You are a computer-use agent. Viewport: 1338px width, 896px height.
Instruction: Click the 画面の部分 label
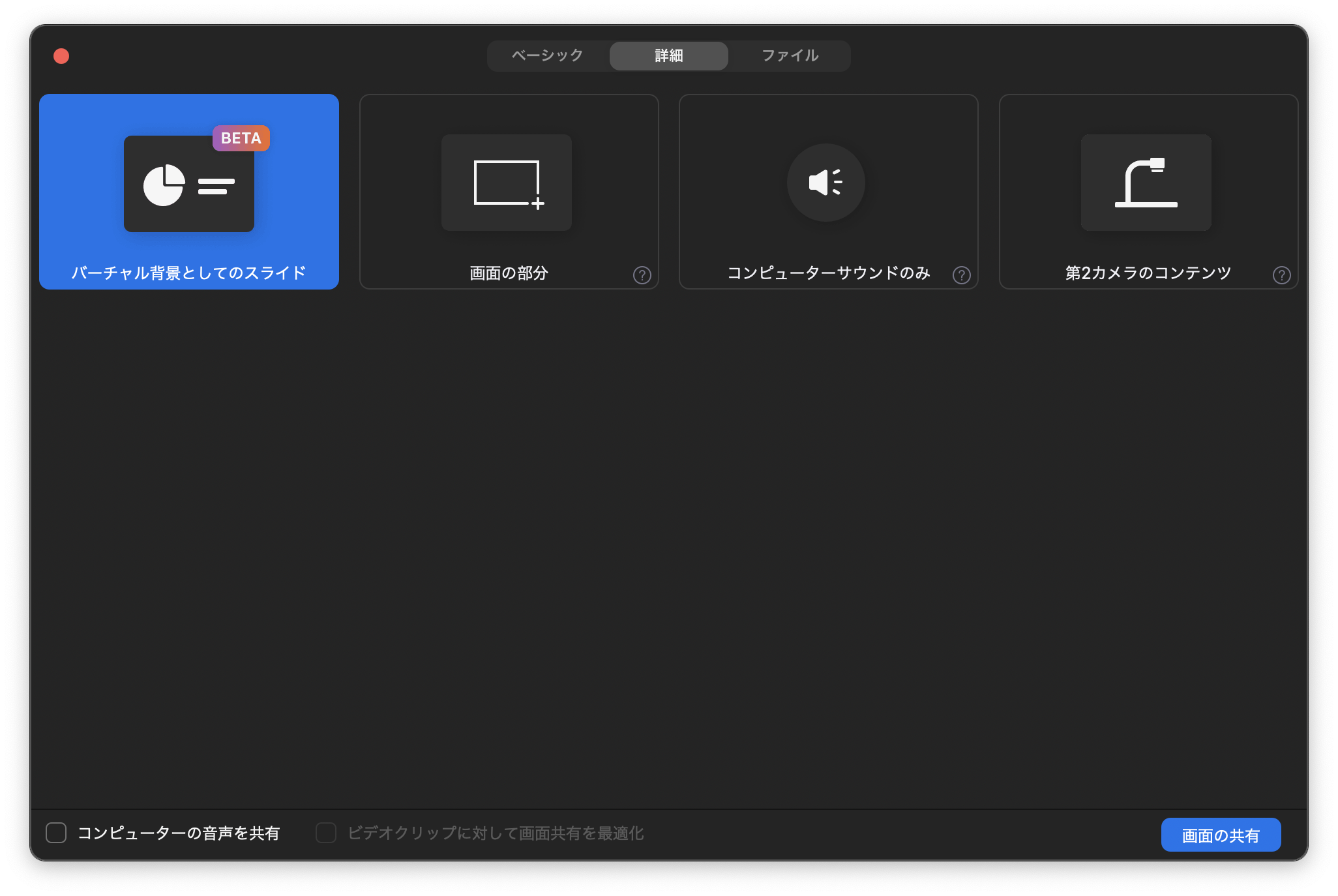point(509,273)
